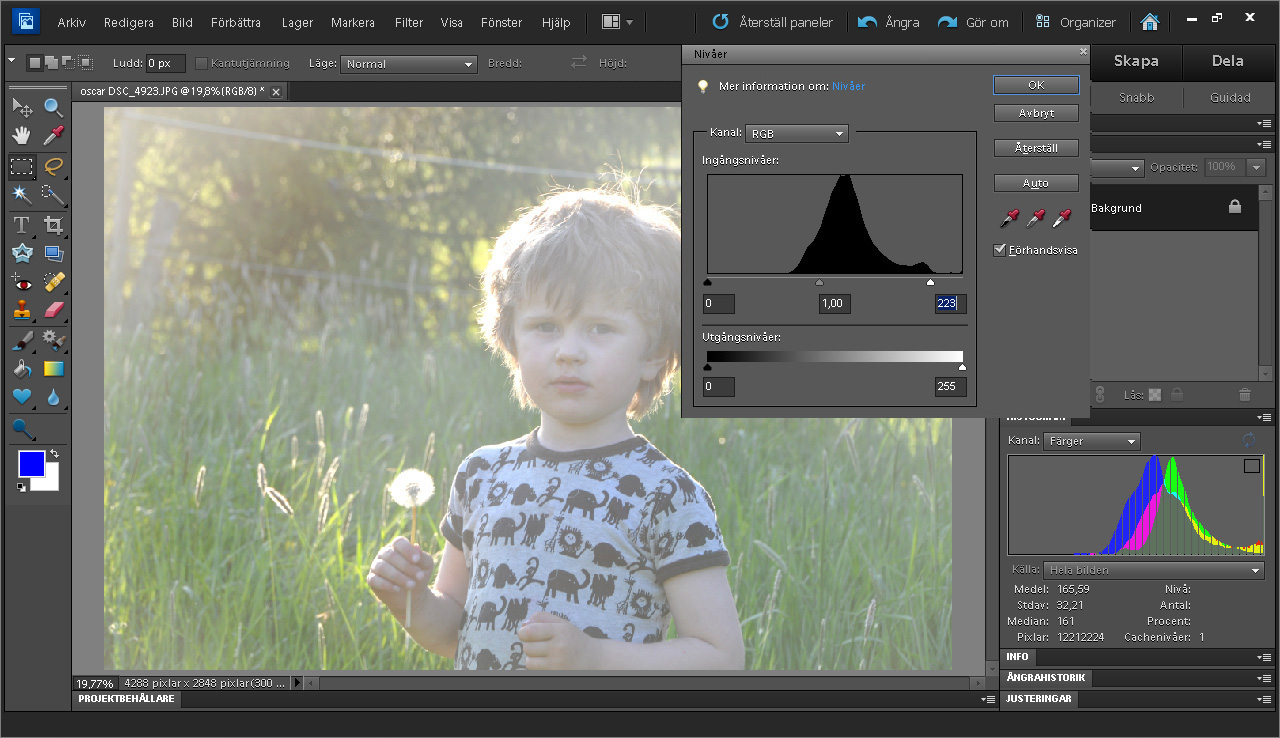Image resolution: width=1280 pixels, height=738 pixels.
Task: Click the lock icon on Bakgrund layer
Action: click(1235, 207)
